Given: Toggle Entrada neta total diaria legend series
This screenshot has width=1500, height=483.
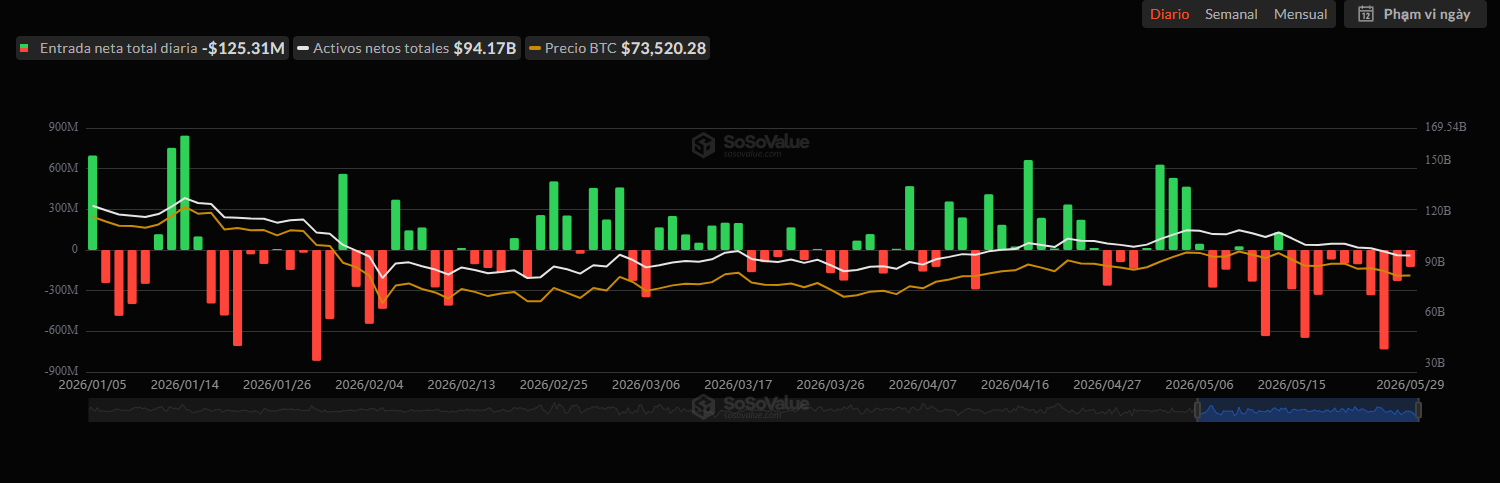Looking at the screenshot, I should click(x=152, y=48).
